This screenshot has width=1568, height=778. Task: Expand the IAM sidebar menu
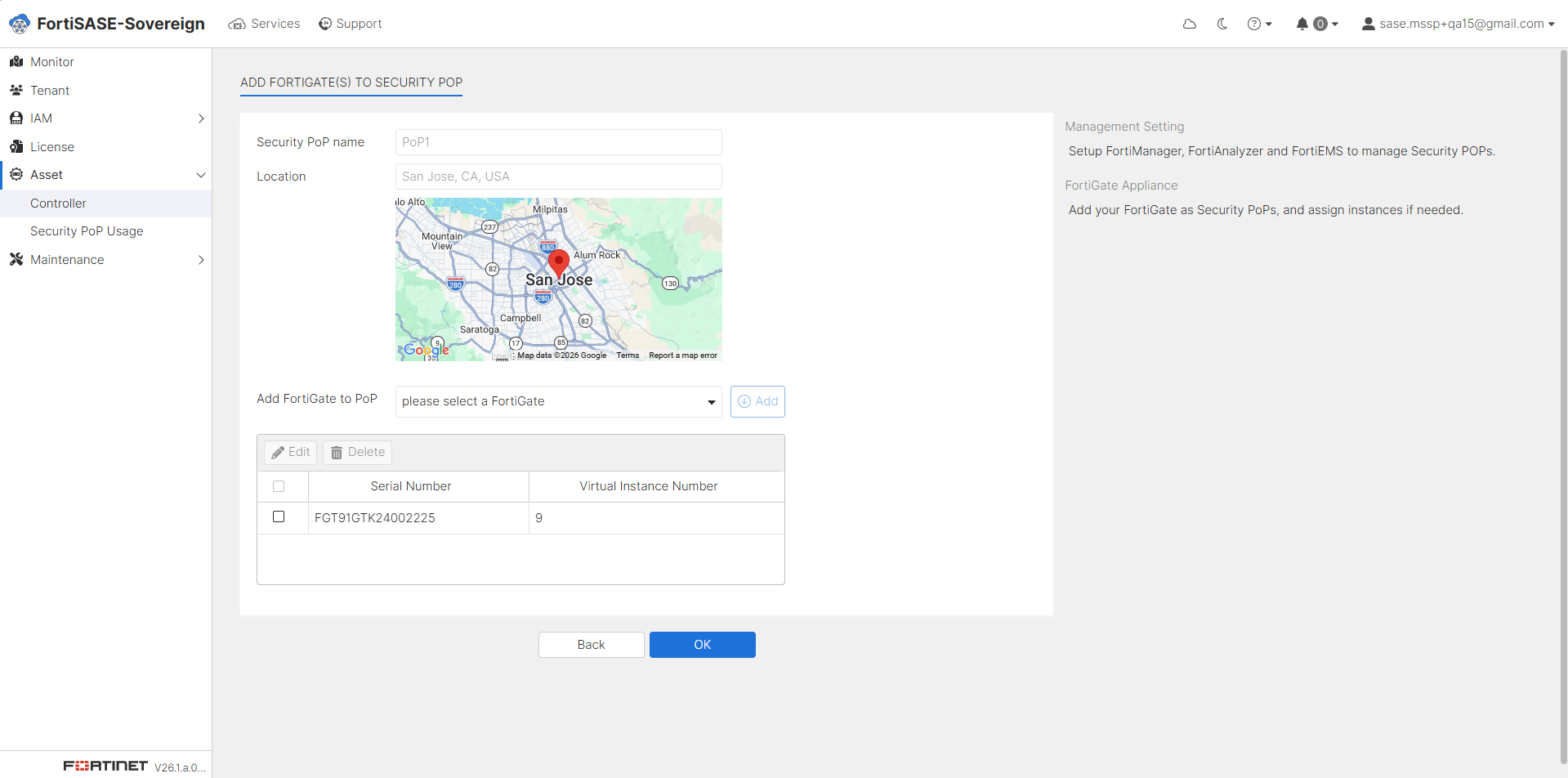point(105,118)
